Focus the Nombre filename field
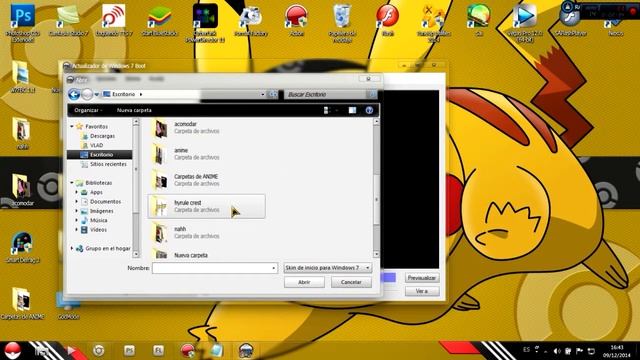 point(211,268)
